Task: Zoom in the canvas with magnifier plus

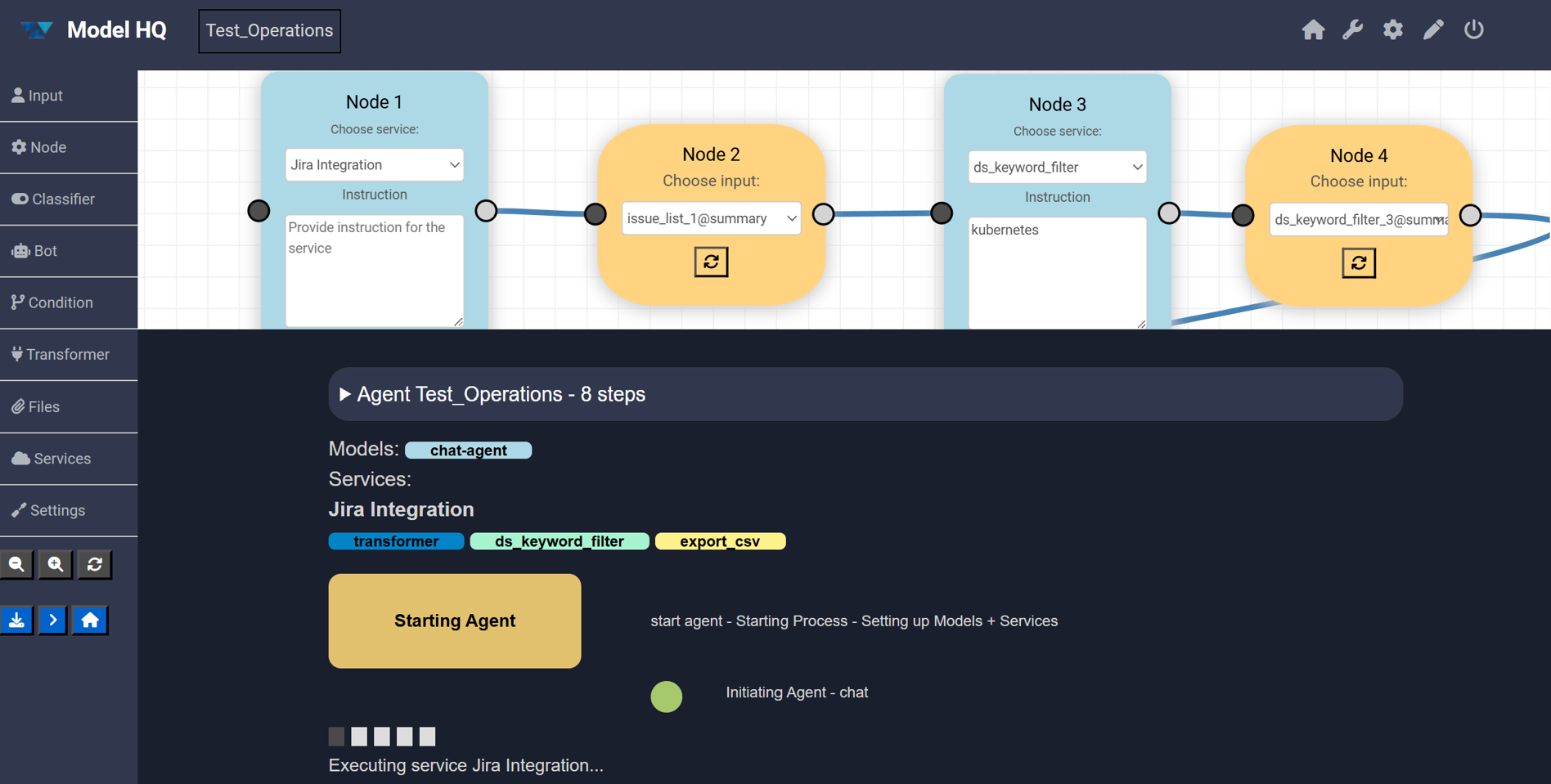Action: tap(56, 565)
